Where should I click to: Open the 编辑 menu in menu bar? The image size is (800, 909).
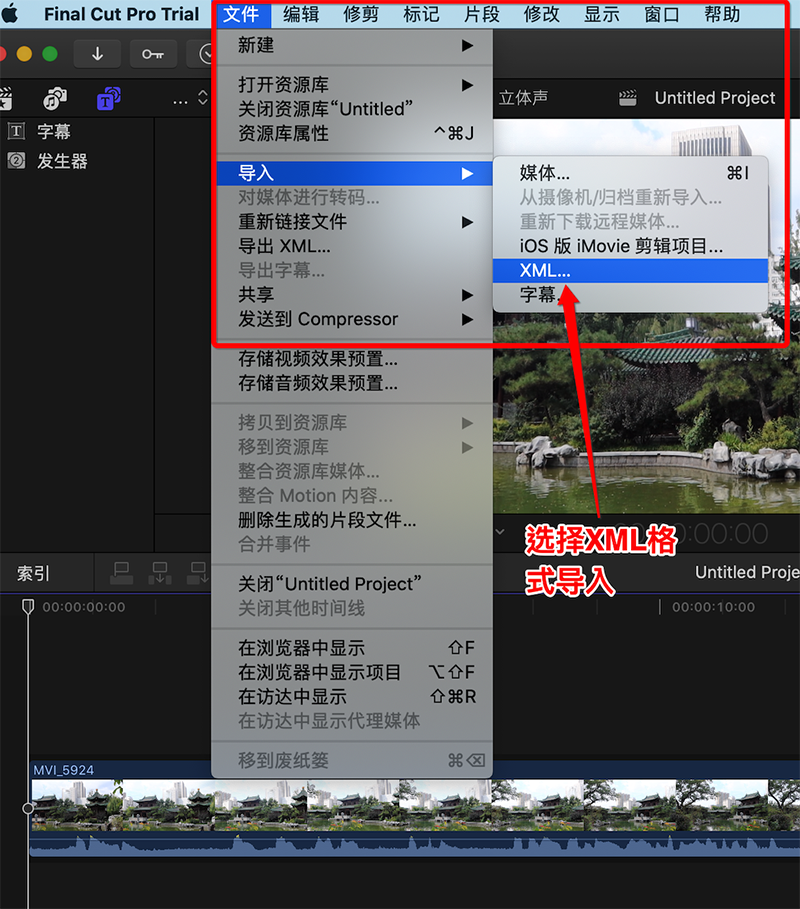(x=301, y=15)
